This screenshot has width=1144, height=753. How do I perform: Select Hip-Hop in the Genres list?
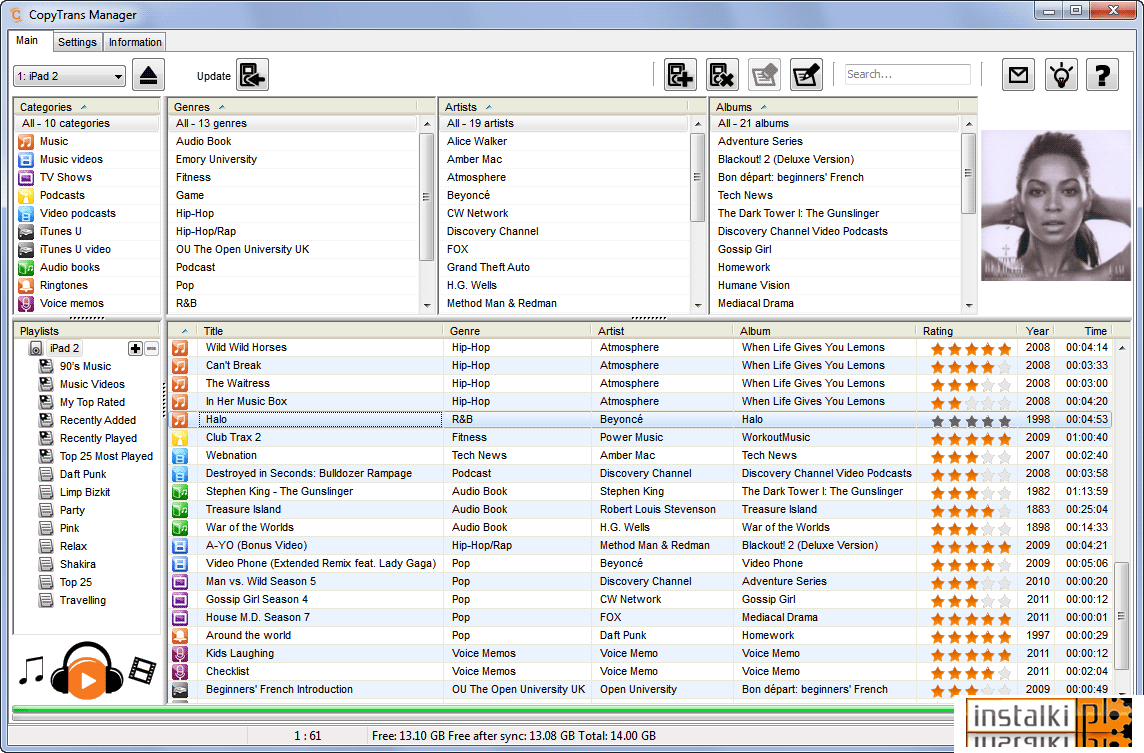pyautogui.click(x=295, y=214)
